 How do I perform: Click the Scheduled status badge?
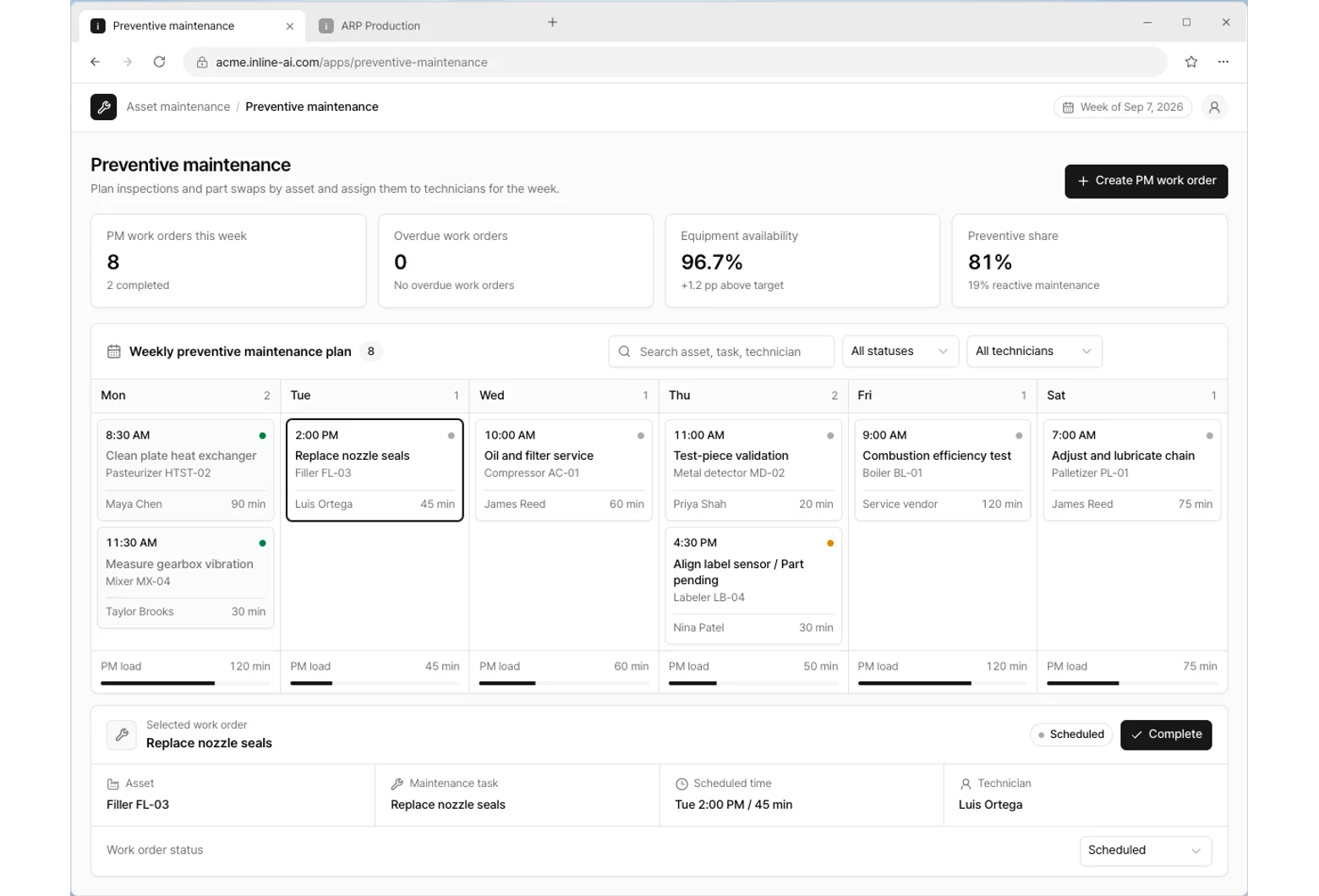pos(1071,735)
